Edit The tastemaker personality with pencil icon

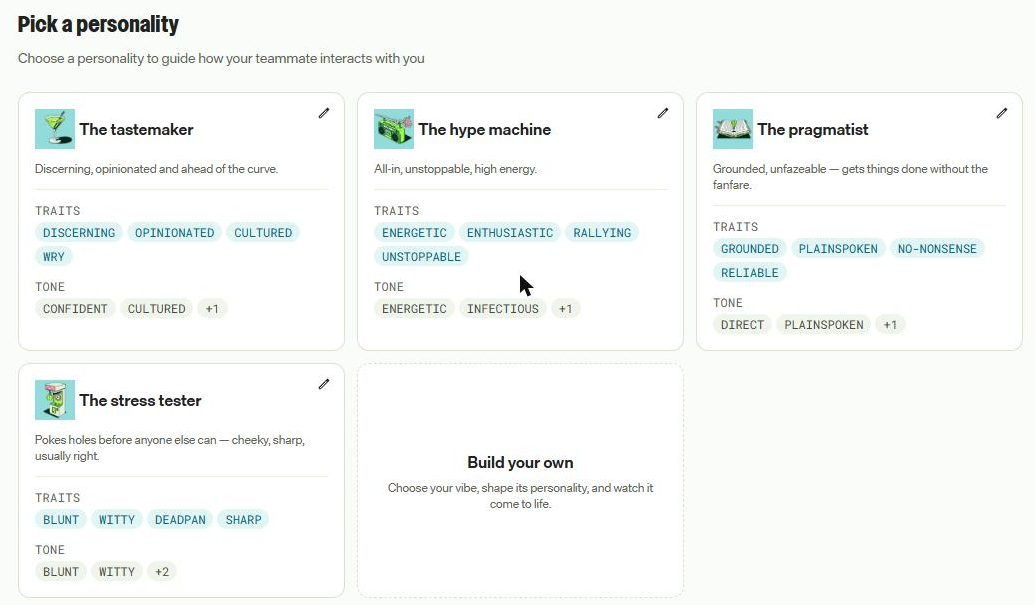coord(323,113)
